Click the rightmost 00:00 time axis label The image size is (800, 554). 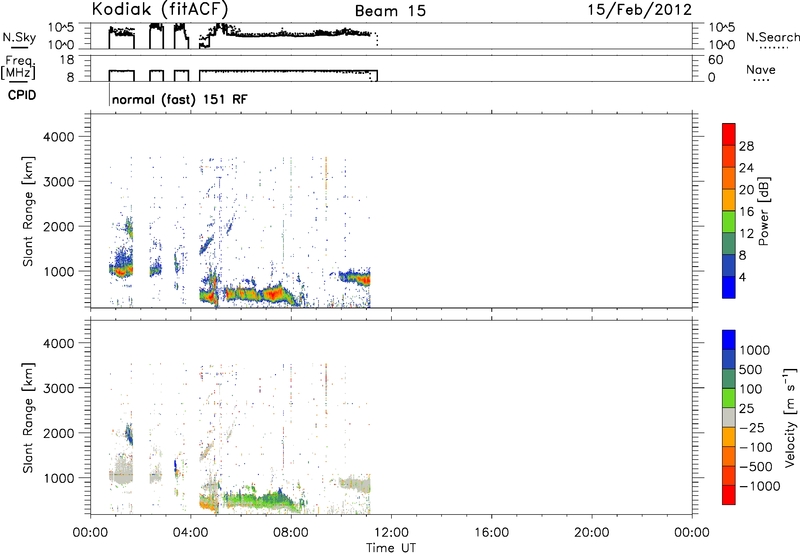click(x=691, y=533)
